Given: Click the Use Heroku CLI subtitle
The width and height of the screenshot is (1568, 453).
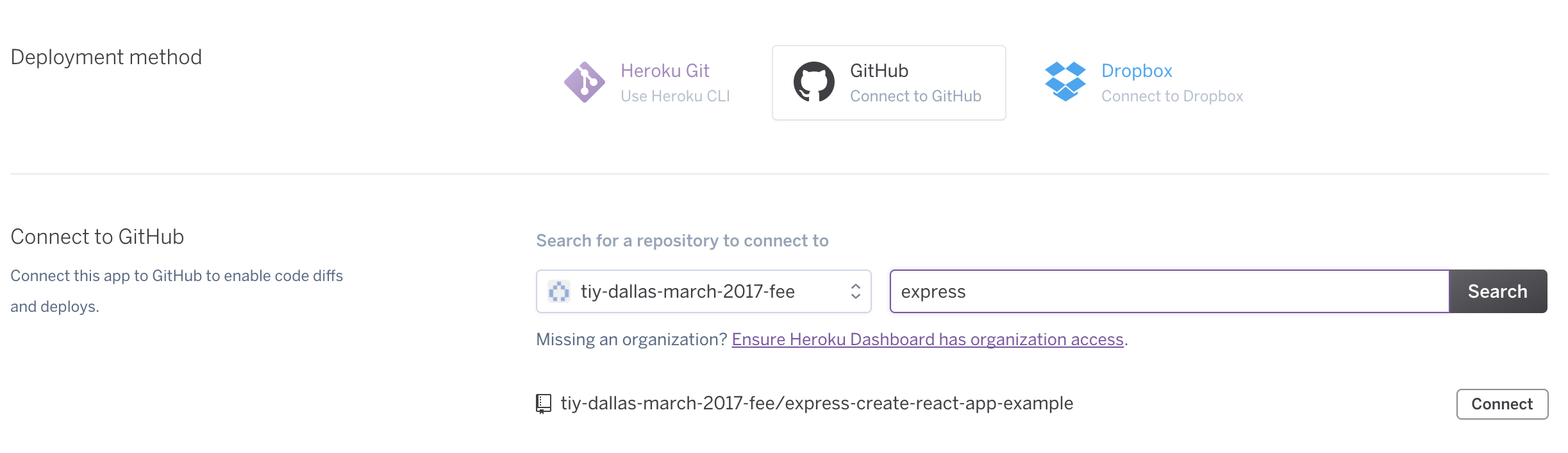Looking at the screenshot, I should (675, 96).
